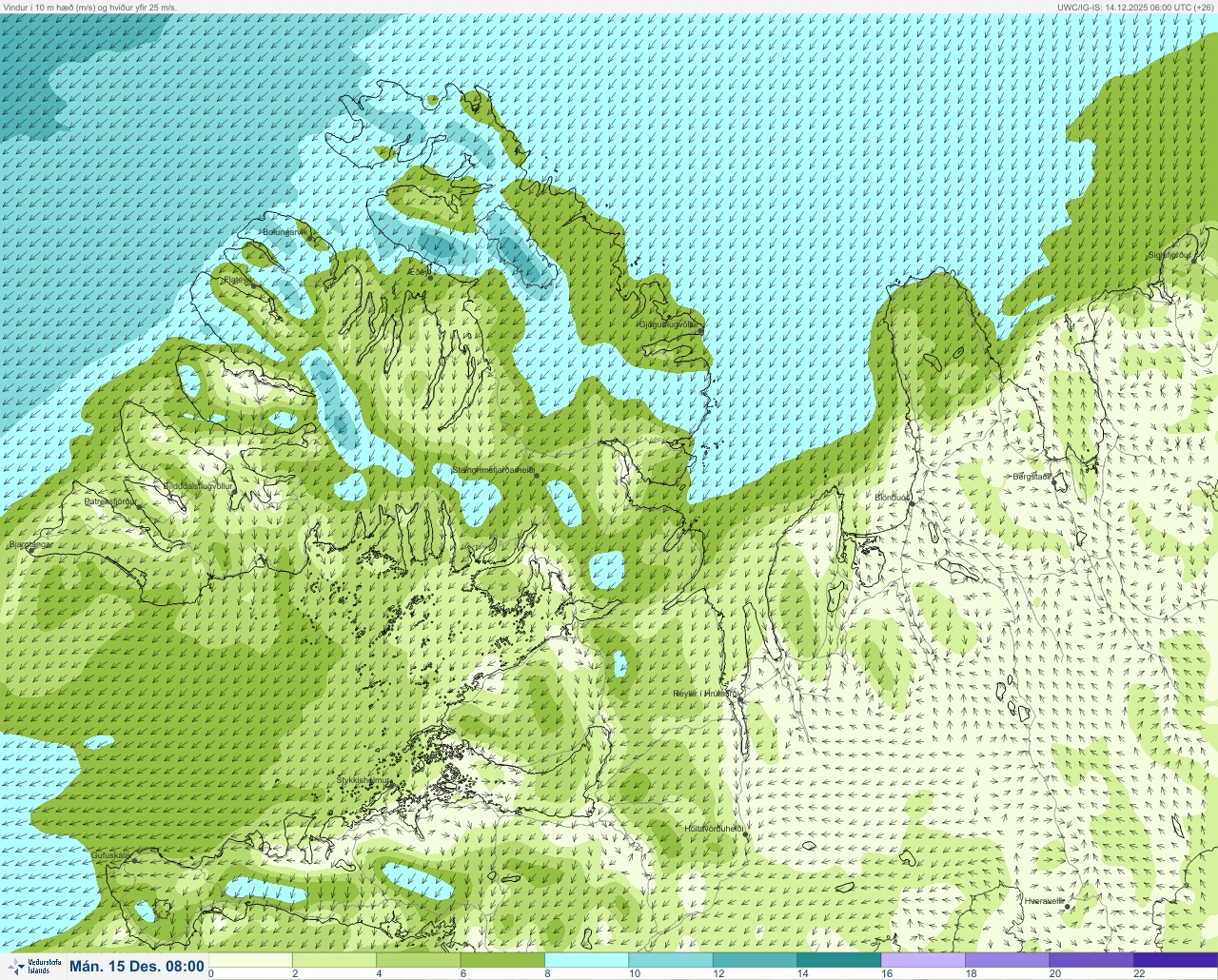Click the Veðurstofa Íslands logo

tap(34, 966)
